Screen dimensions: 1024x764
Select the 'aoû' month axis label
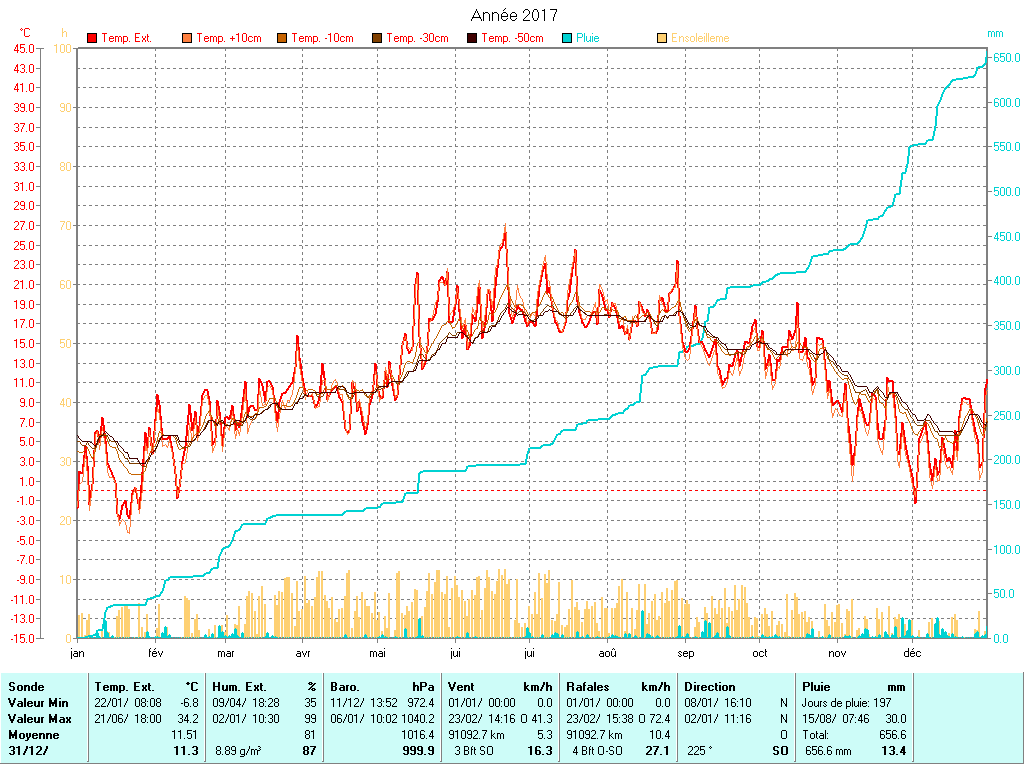[x=607, y=653]
